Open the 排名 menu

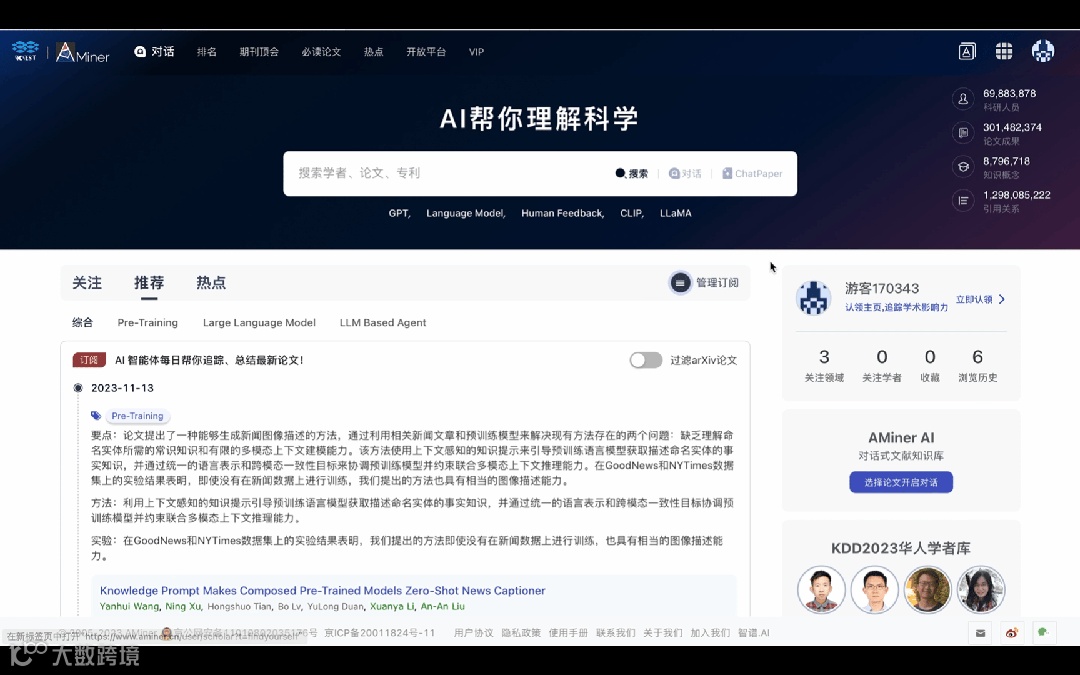coord(207,52)
